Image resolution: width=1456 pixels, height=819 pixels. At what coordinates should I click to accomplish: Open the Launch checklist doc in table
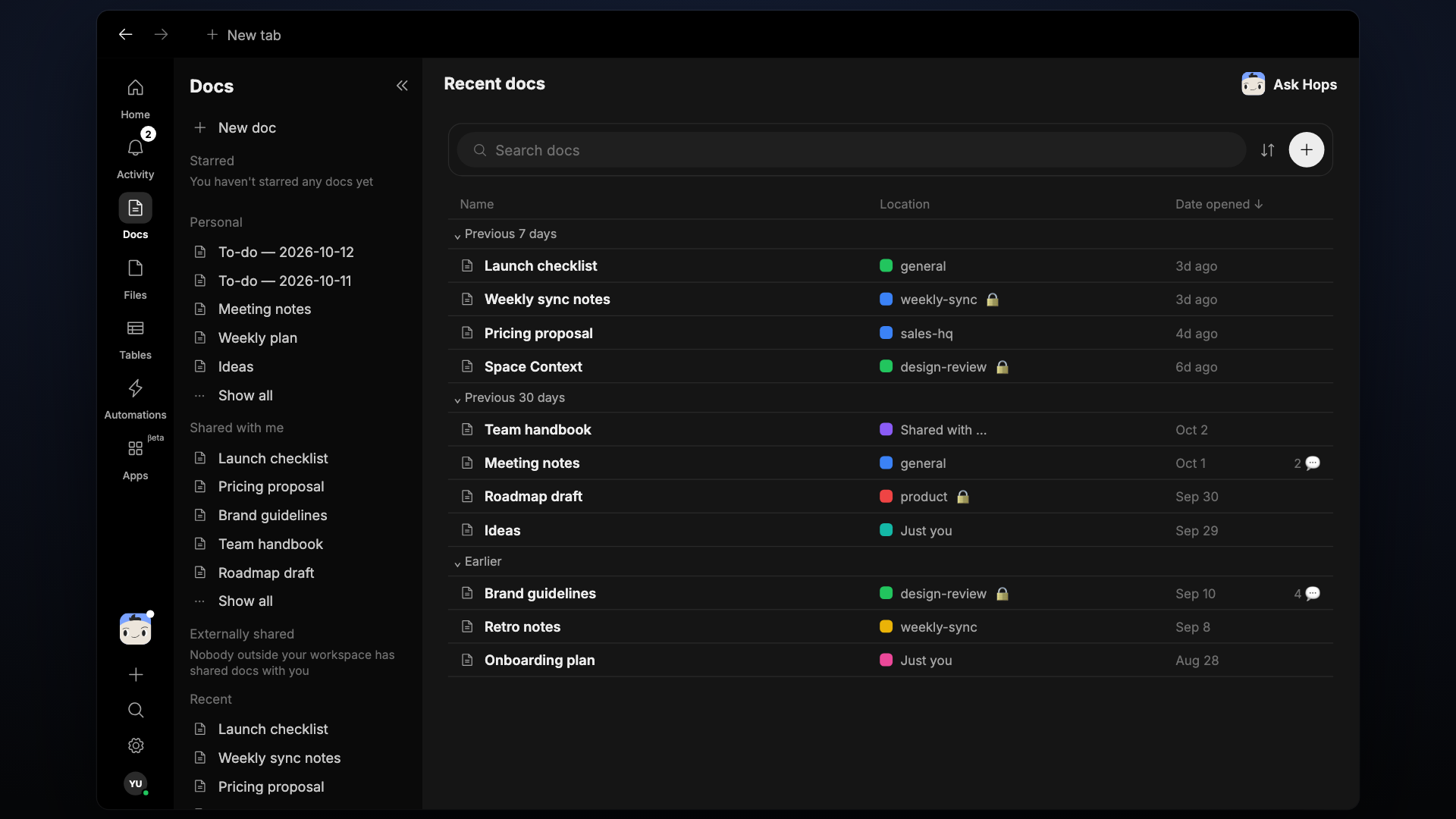pyautogui.click(x=890, y=266)
